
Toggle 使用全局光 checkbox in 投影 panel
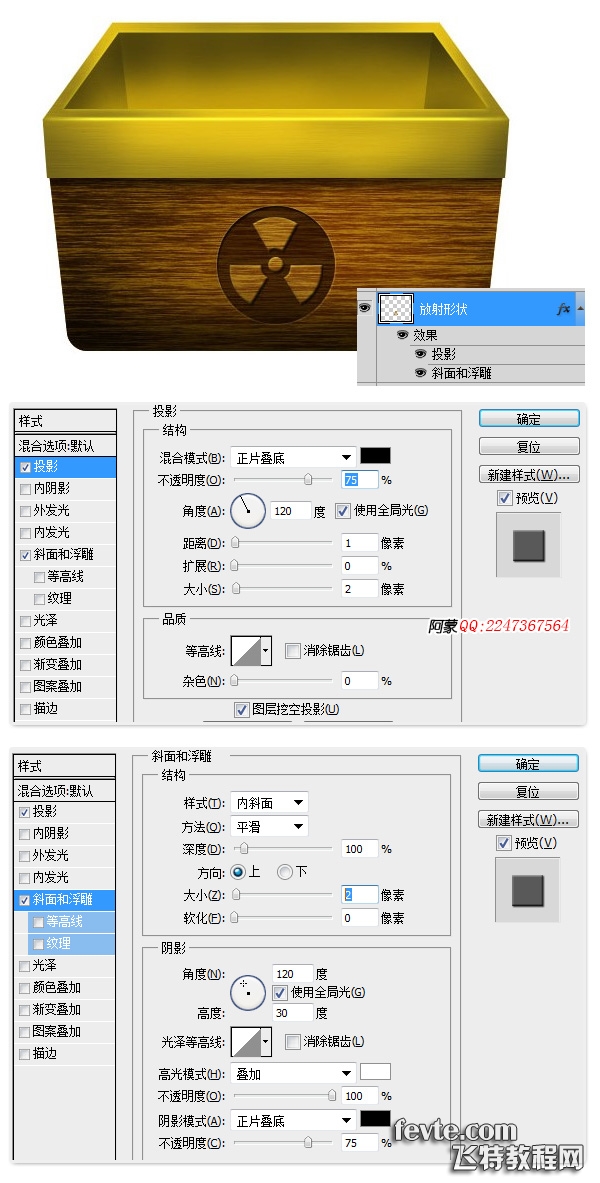pyautogui.click(x=343, y=511)
